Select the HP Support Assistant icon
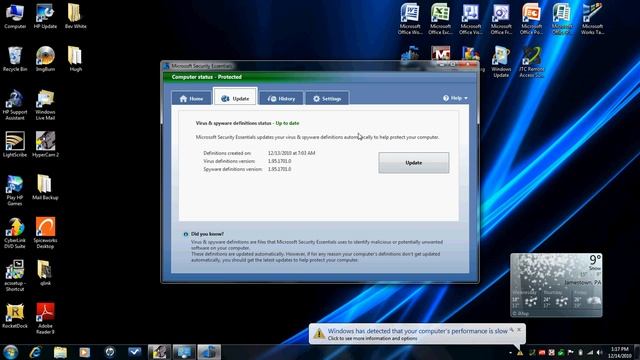Image resolution: width=640 pixels, height=360 pixels. click(x=15, y=105)
